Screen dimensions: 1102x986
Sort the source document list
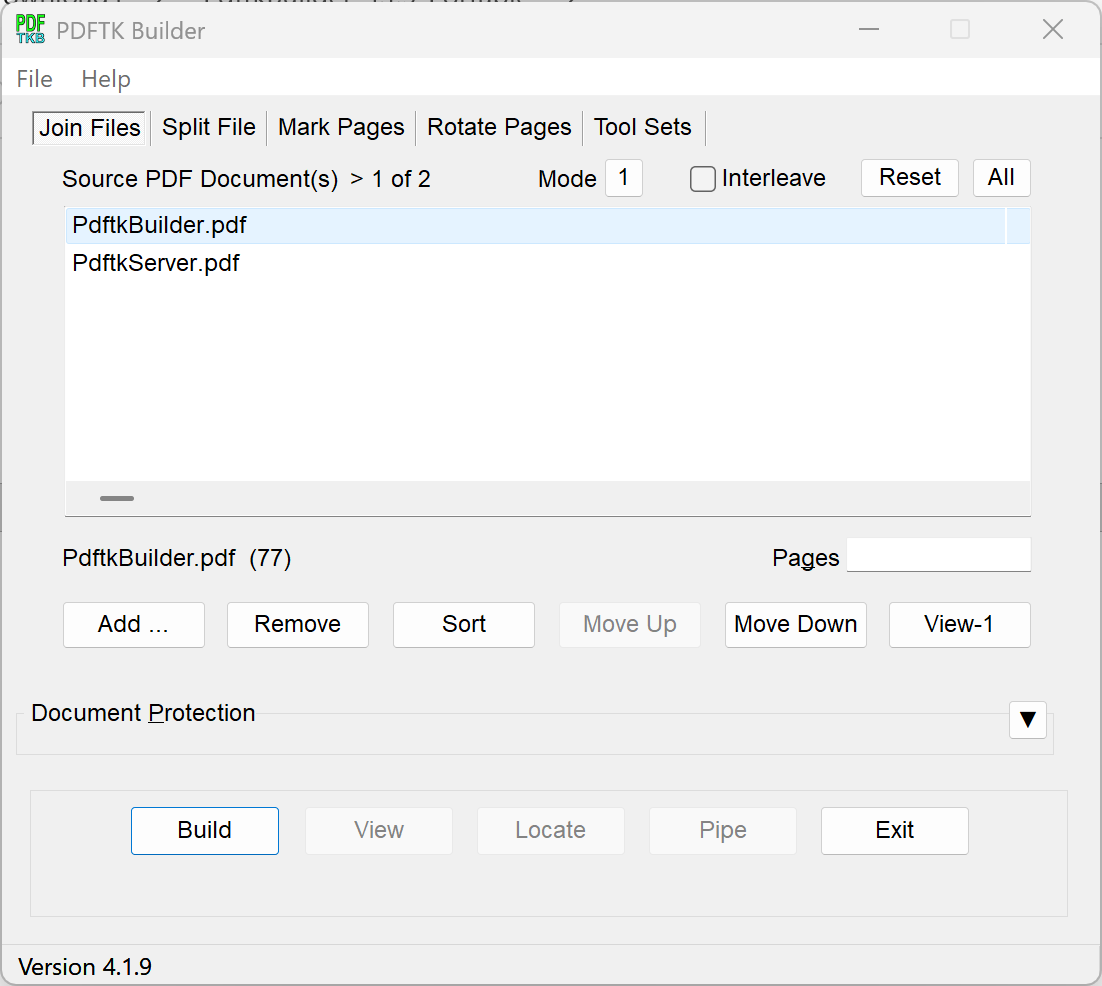pos(464,624)
